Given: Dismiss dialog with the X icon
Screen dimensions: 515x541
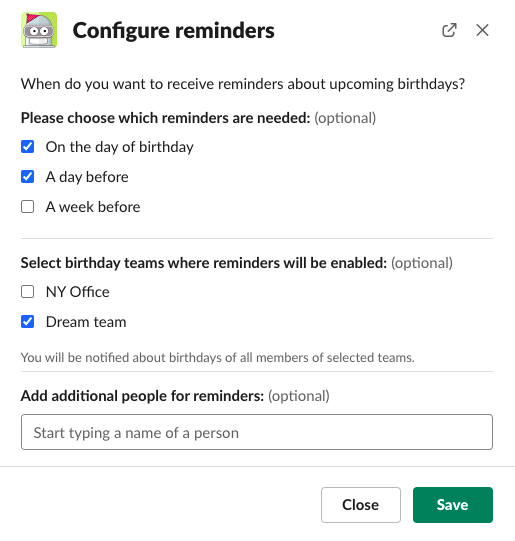Looking at the screenshot, I should [482, 30].
